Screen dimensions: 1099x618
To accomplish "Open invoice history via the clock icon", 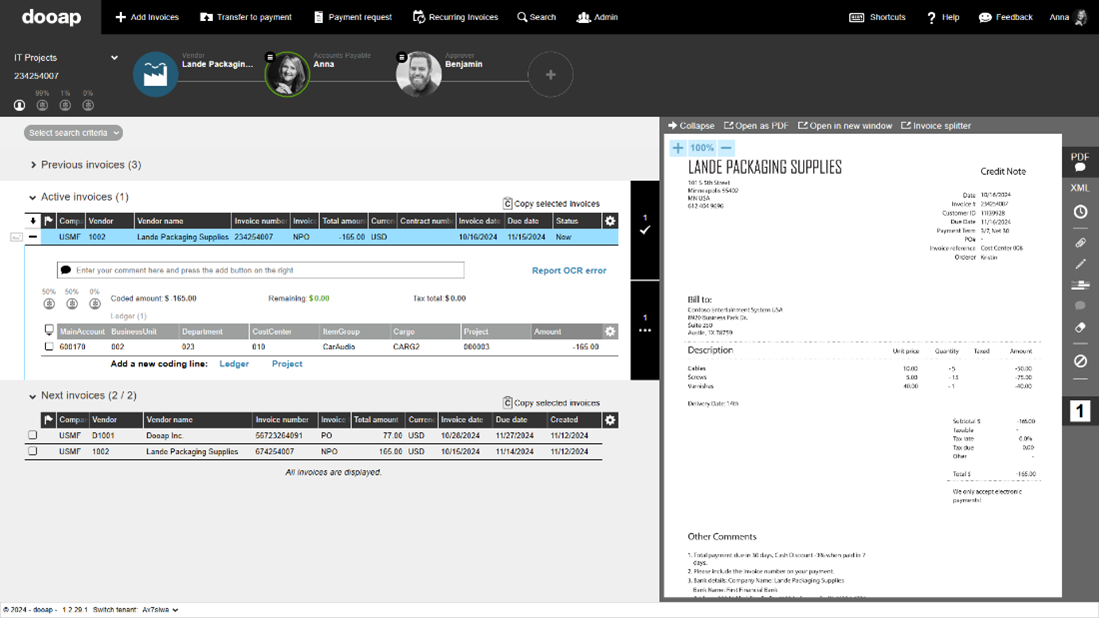I will [x=1081, y=209].
